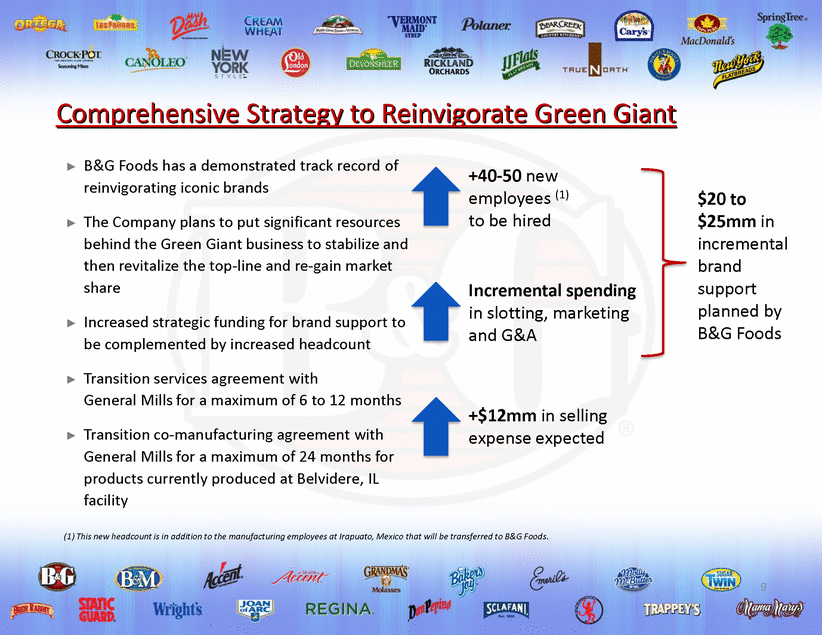Select the JJ Flats logo

point(520,64)
